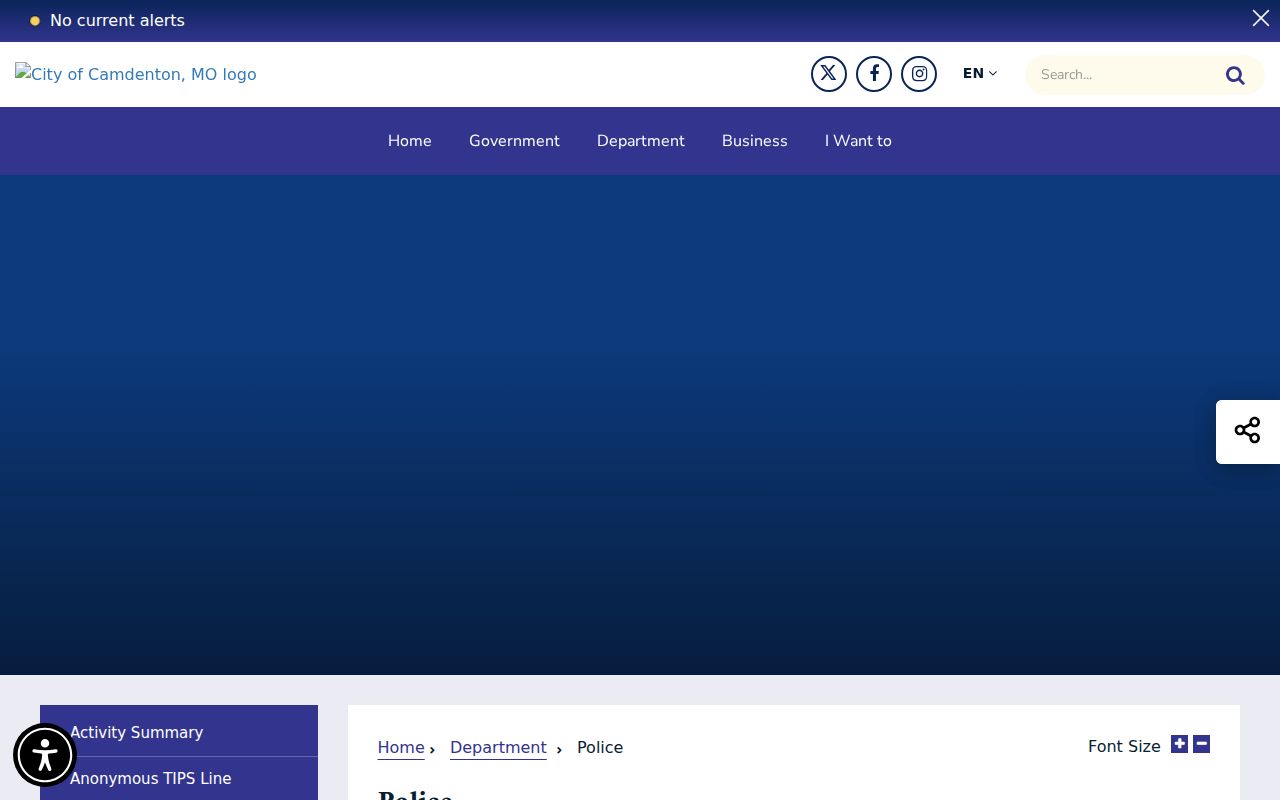Screen dimensions: 1280x800
Task: Open the share panel icon
Action: click(x=1247, y=431)
